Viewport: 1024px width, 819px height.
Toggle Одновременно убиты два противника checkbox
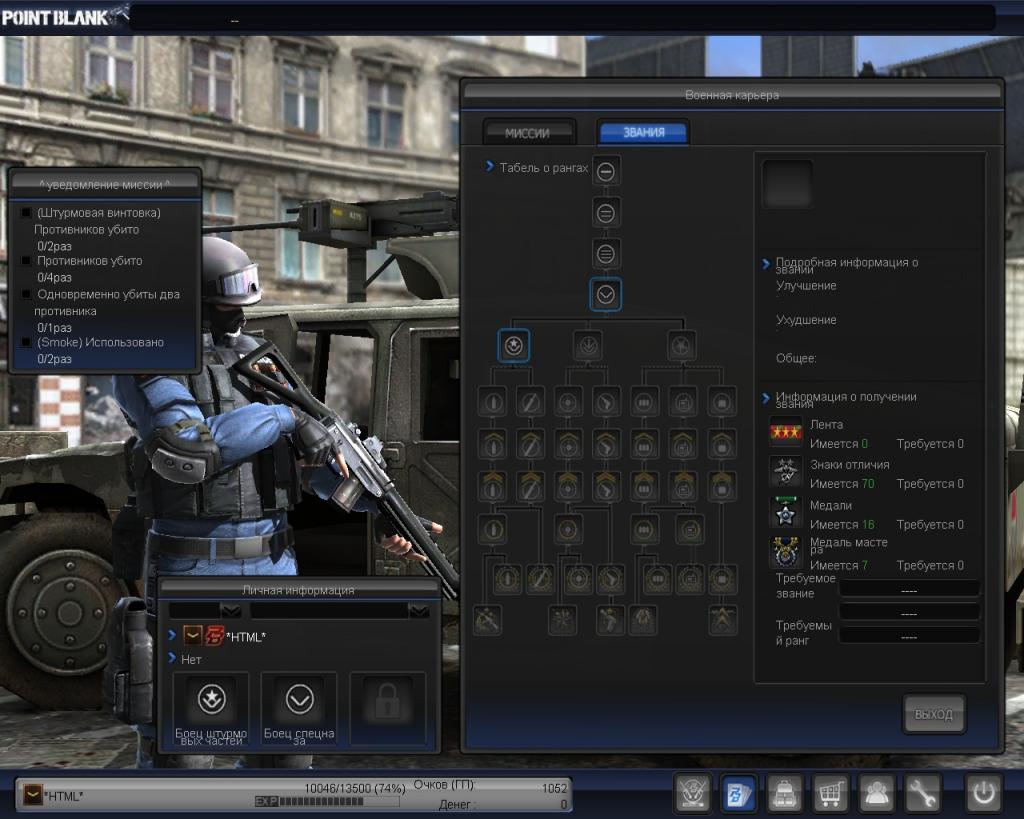click(x=26, y=295)
